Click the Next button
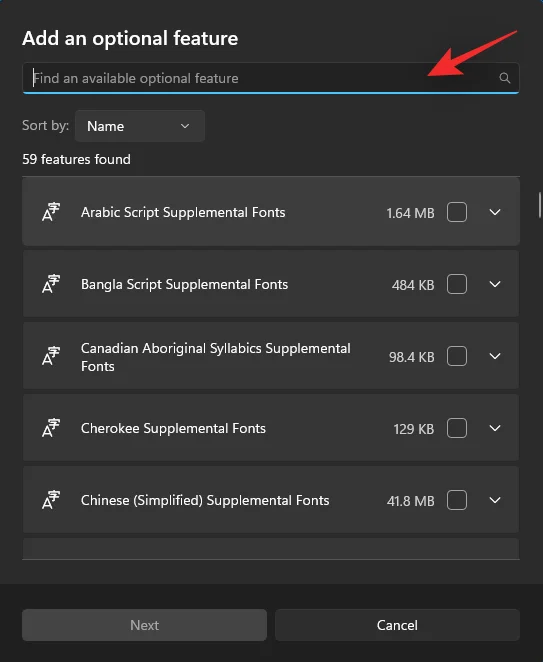Image resolution: width=543 pixels, height=662 pixels. tap(144, 625)
